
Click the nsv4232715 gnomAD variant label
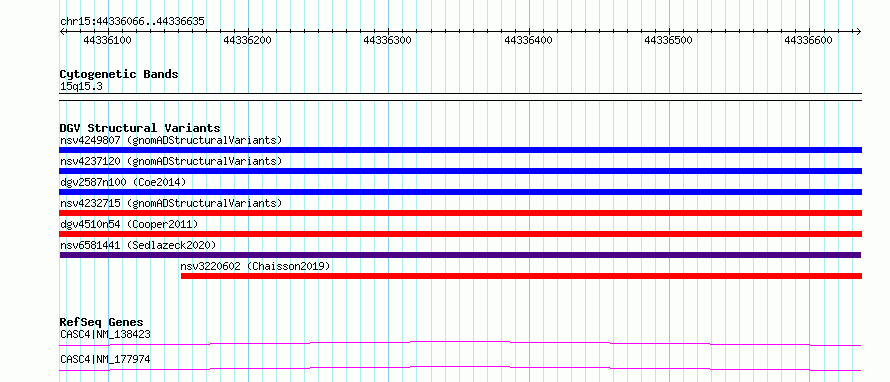pyautogui.click(x=171, y=203)
